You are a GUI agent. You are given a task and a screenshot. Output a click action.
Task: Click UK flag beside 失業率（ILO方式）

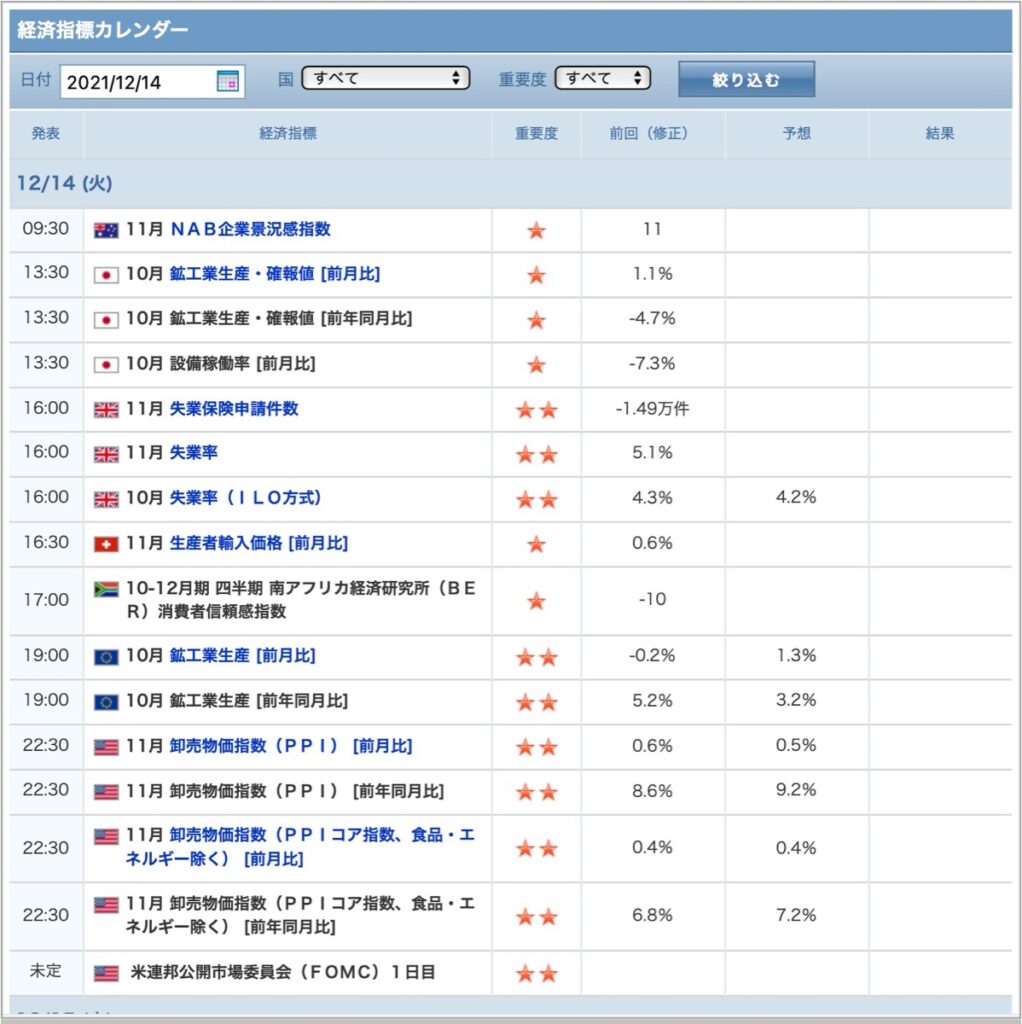tap(106, 500)
